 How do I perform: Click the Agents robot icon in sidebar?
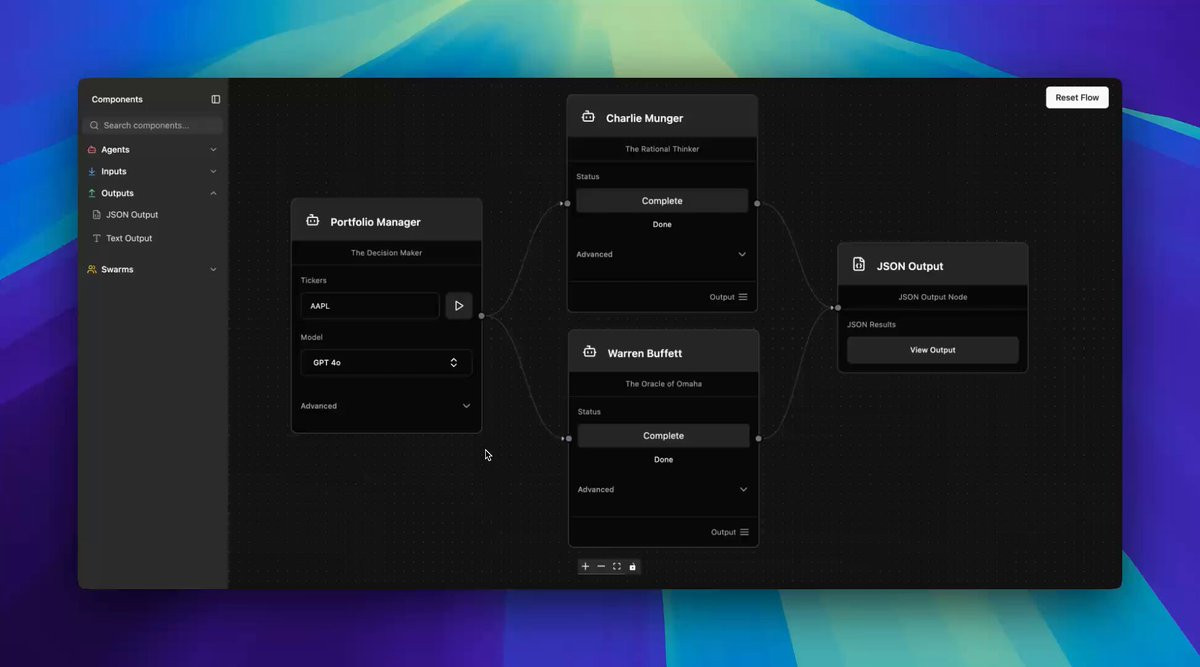92,149
